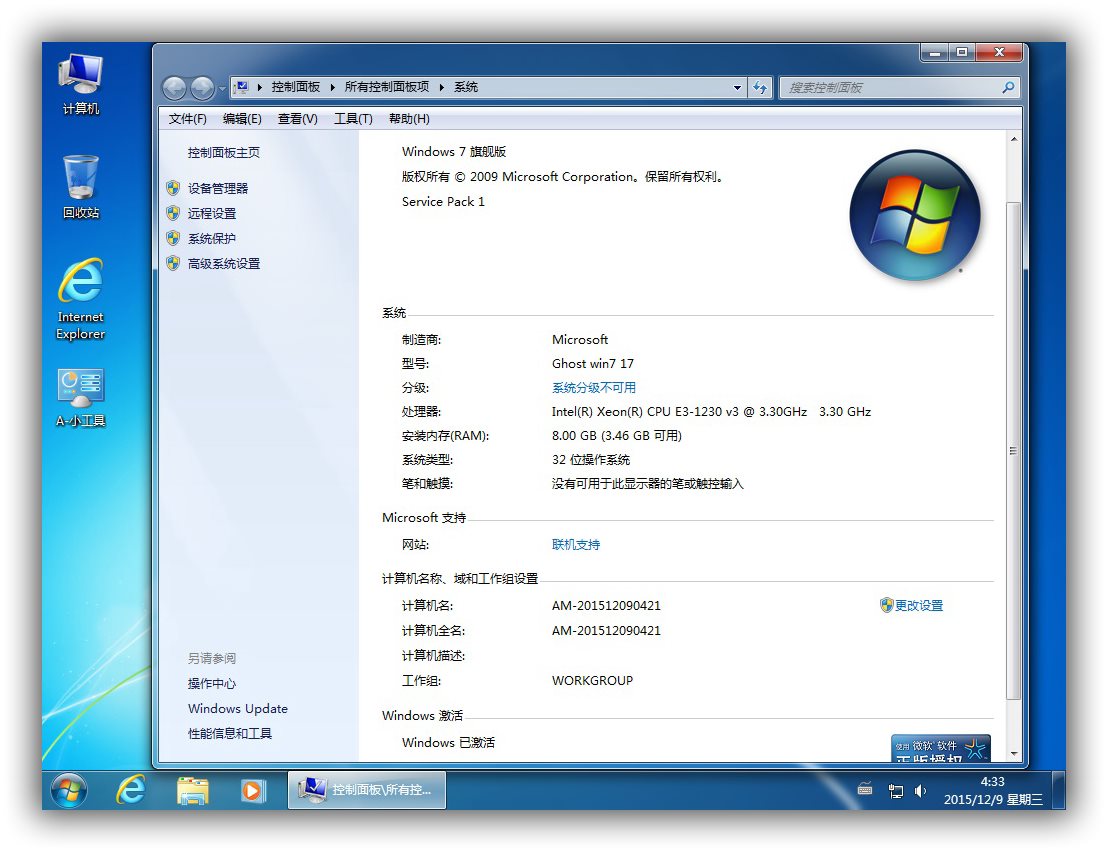Expand the arrow after 控制面板 breadcrumb

[x=332, y=87]
